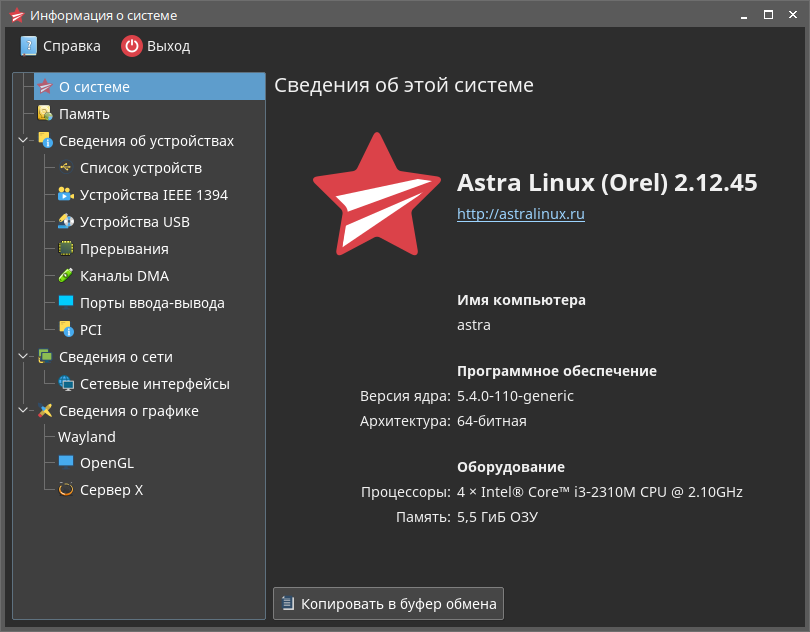Select the Сведения о сети label
This screenshot has width=810, height=632.
coord(116,357)
